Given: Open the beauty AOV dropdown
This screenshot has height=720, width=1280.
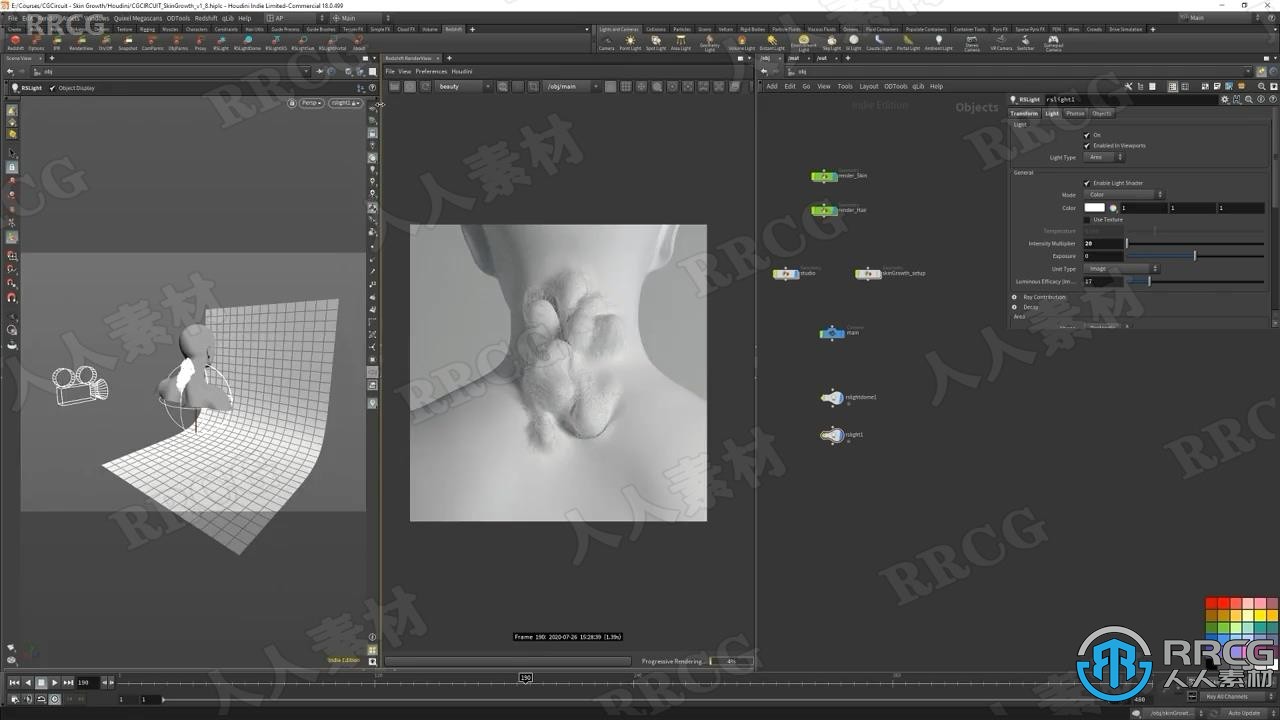Looking at the screenshot, I should 464,87.
